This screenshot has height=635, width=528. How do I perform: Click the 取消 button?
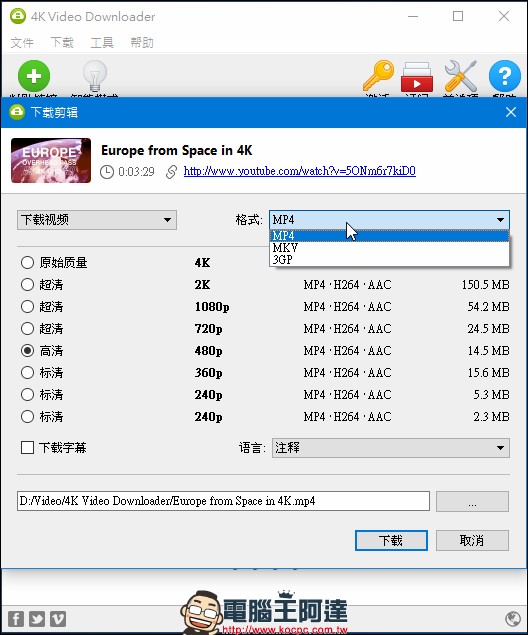[472, 541]
